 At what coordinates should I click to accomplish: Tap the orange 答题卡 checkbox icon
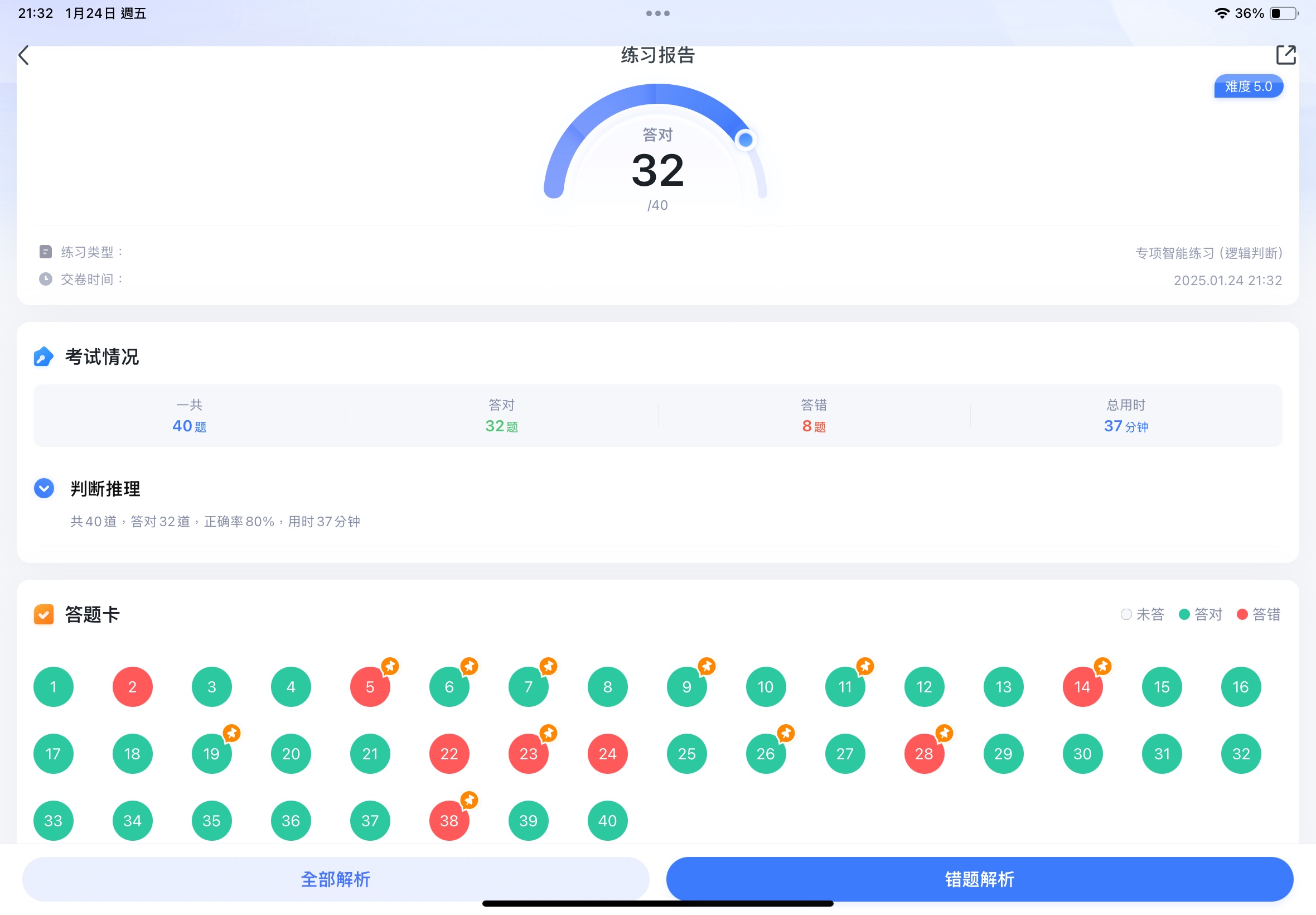(x=43, y=614)
